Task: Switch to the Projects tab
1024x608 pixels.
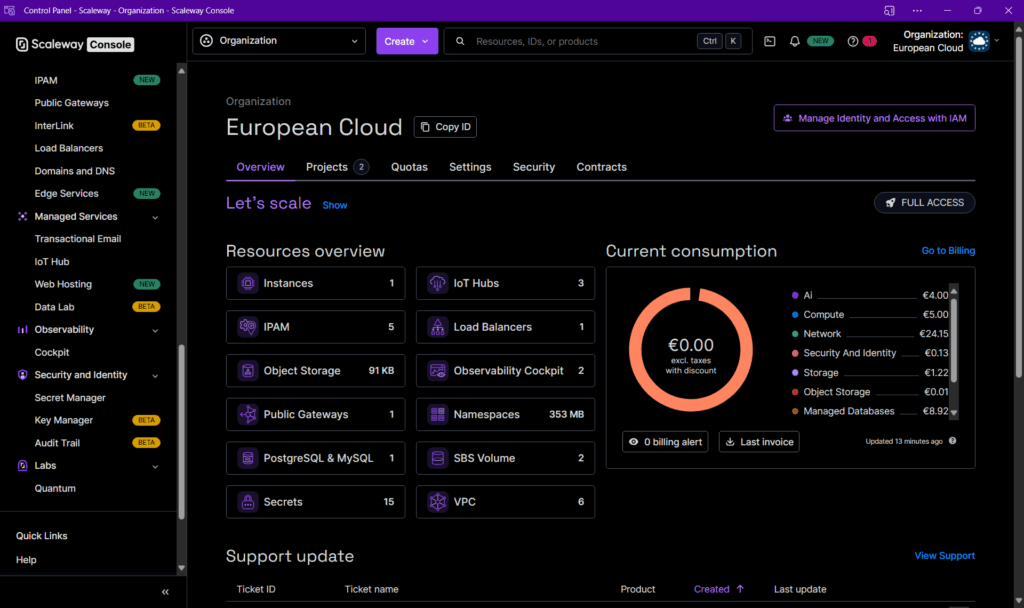Action: pos(337,167)
